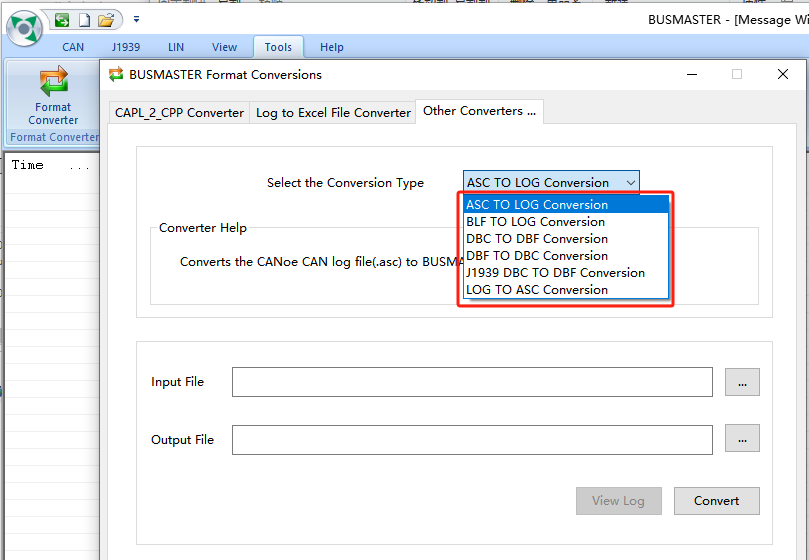Choose ASC TO LOG Conversion option
809x560 pixels.
[x=566, y=204]
